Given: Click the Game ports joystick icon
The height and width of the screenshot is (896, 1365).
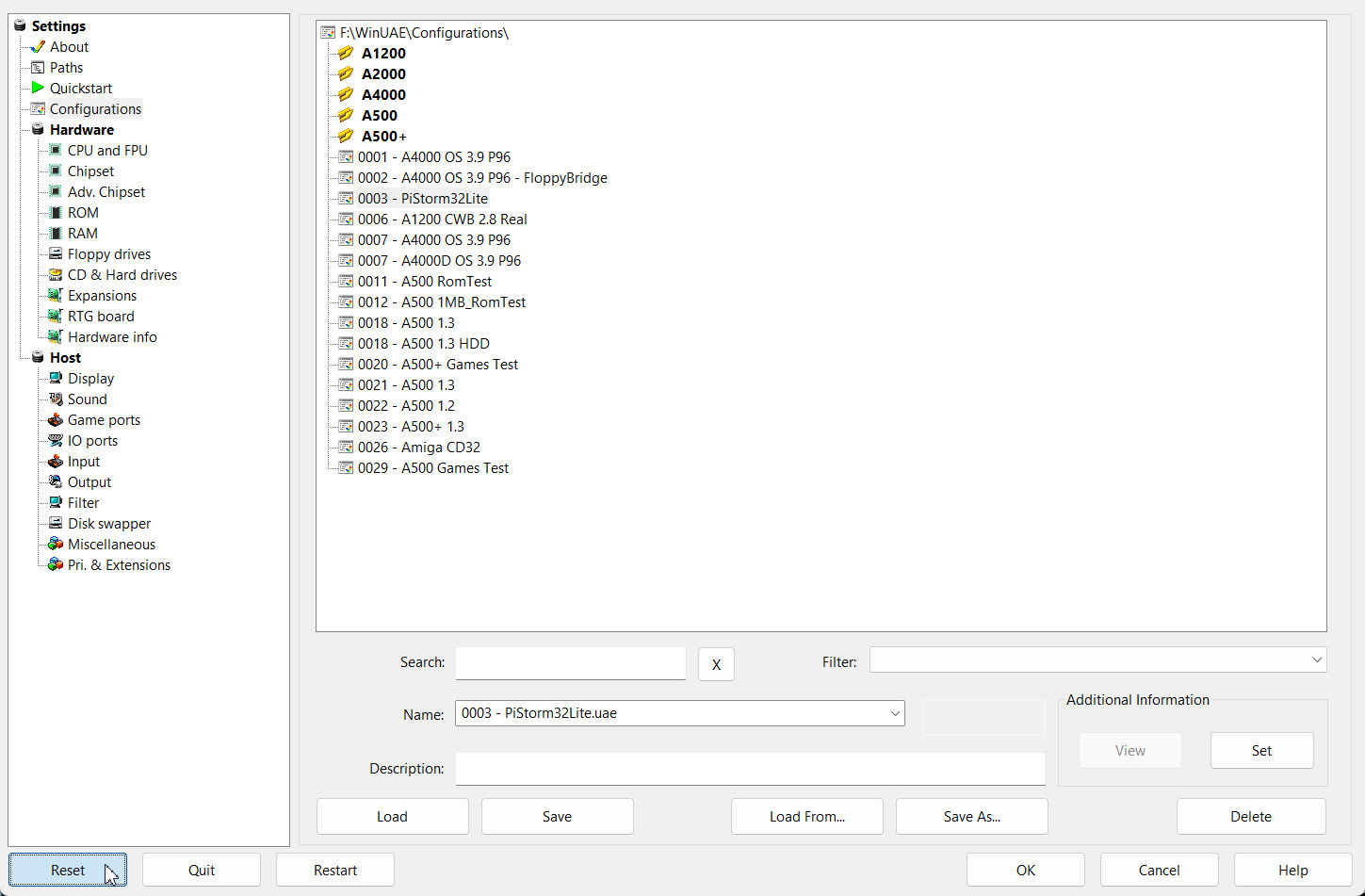Looking at the screenshot, I should click(x=56, y=420).
